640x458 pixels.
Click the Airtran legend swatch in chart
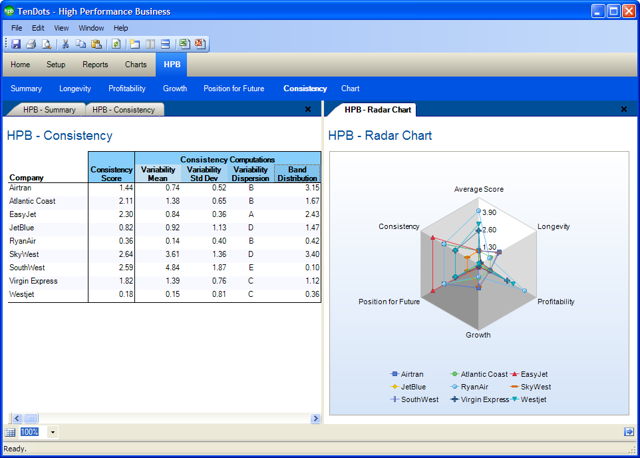click(x=394, y=374)
